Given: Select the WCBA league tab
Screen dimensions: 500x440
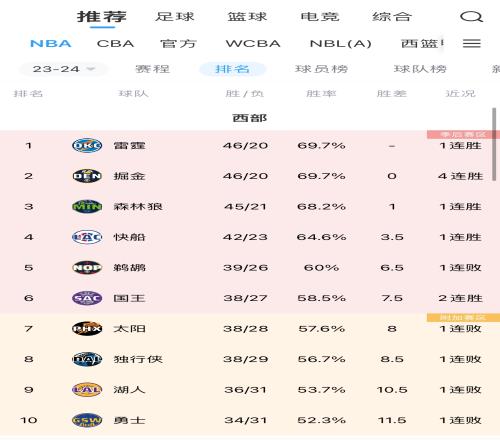Looking at the screenshot, I should tap(253, 44).
